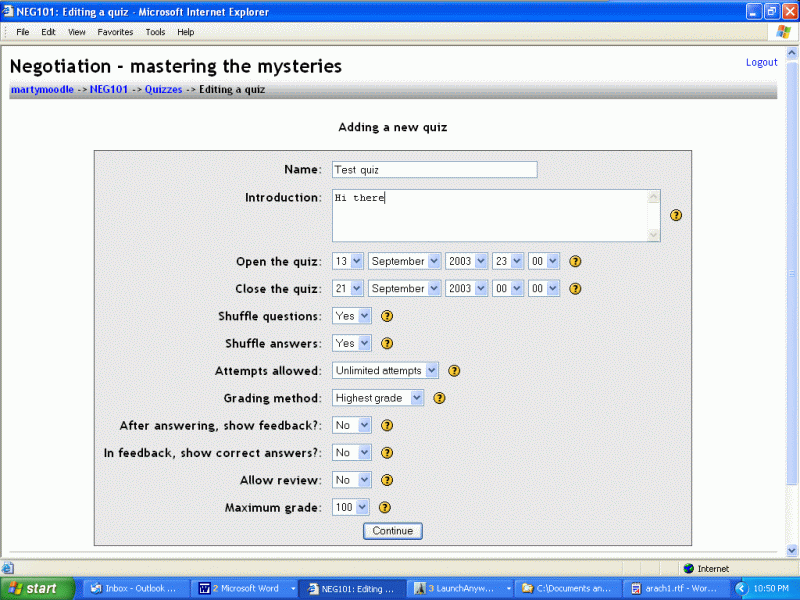
Task: Click help icon next to Introduction field
Action: [x=676, y=215]
